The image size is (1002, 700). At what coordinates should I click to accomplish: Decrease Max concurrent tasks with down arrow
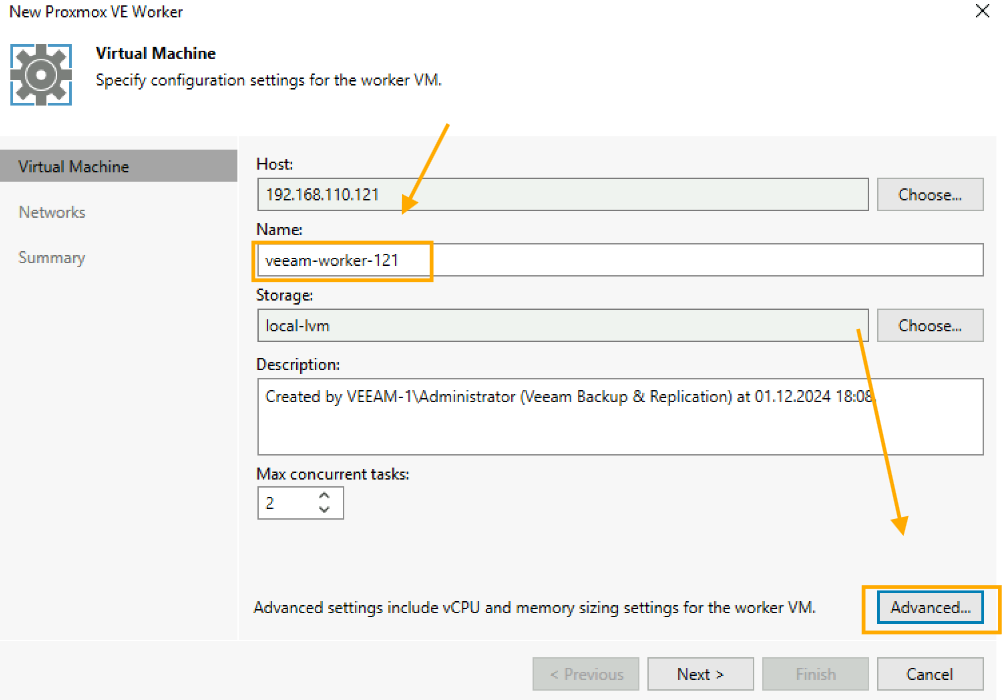[x=324, y=510]
